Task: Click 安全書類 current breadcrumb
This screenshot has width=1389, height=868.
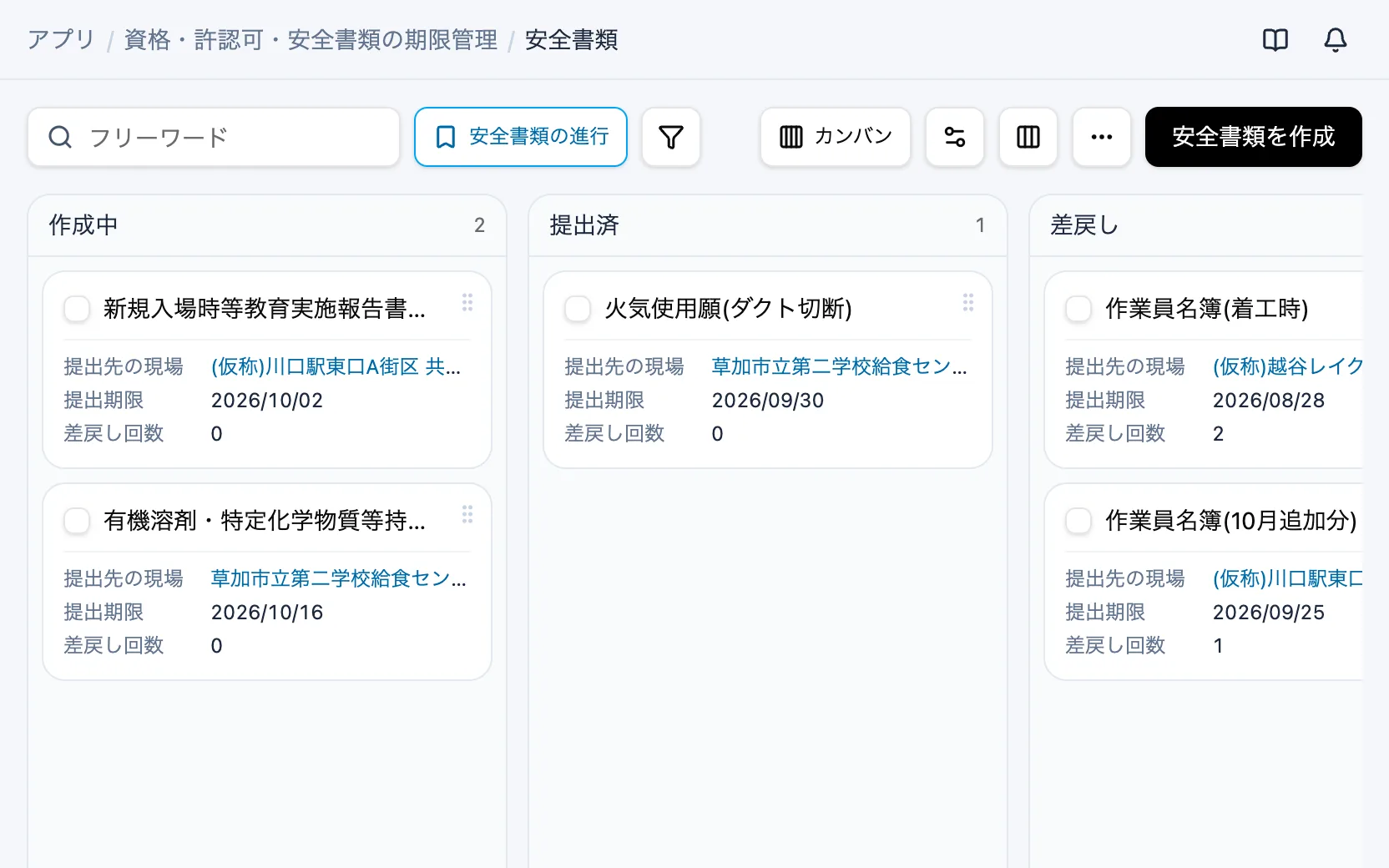Action: pyautogui.click(x=572, y=39)
